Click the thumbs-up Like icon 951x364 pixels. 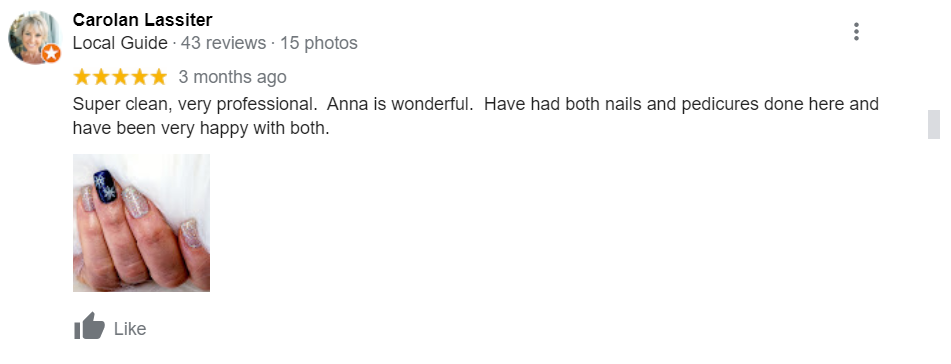tap(89, 326)
